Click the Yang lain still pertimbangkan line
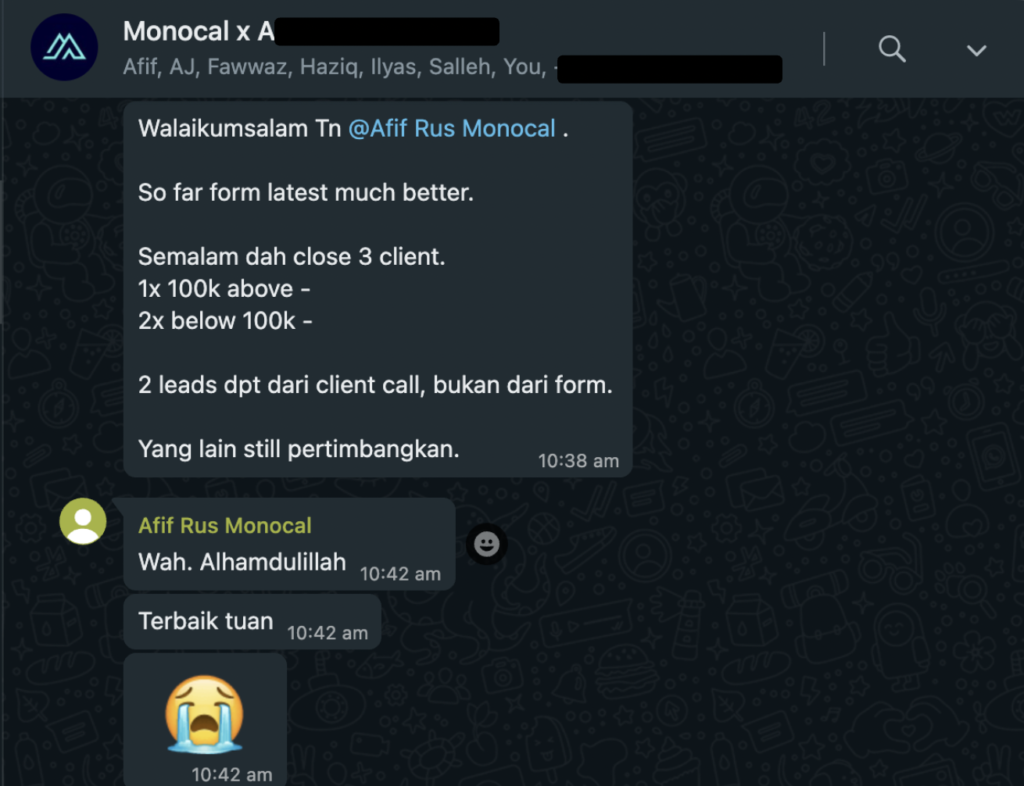 pyautogui.click(x=298, y=449)
